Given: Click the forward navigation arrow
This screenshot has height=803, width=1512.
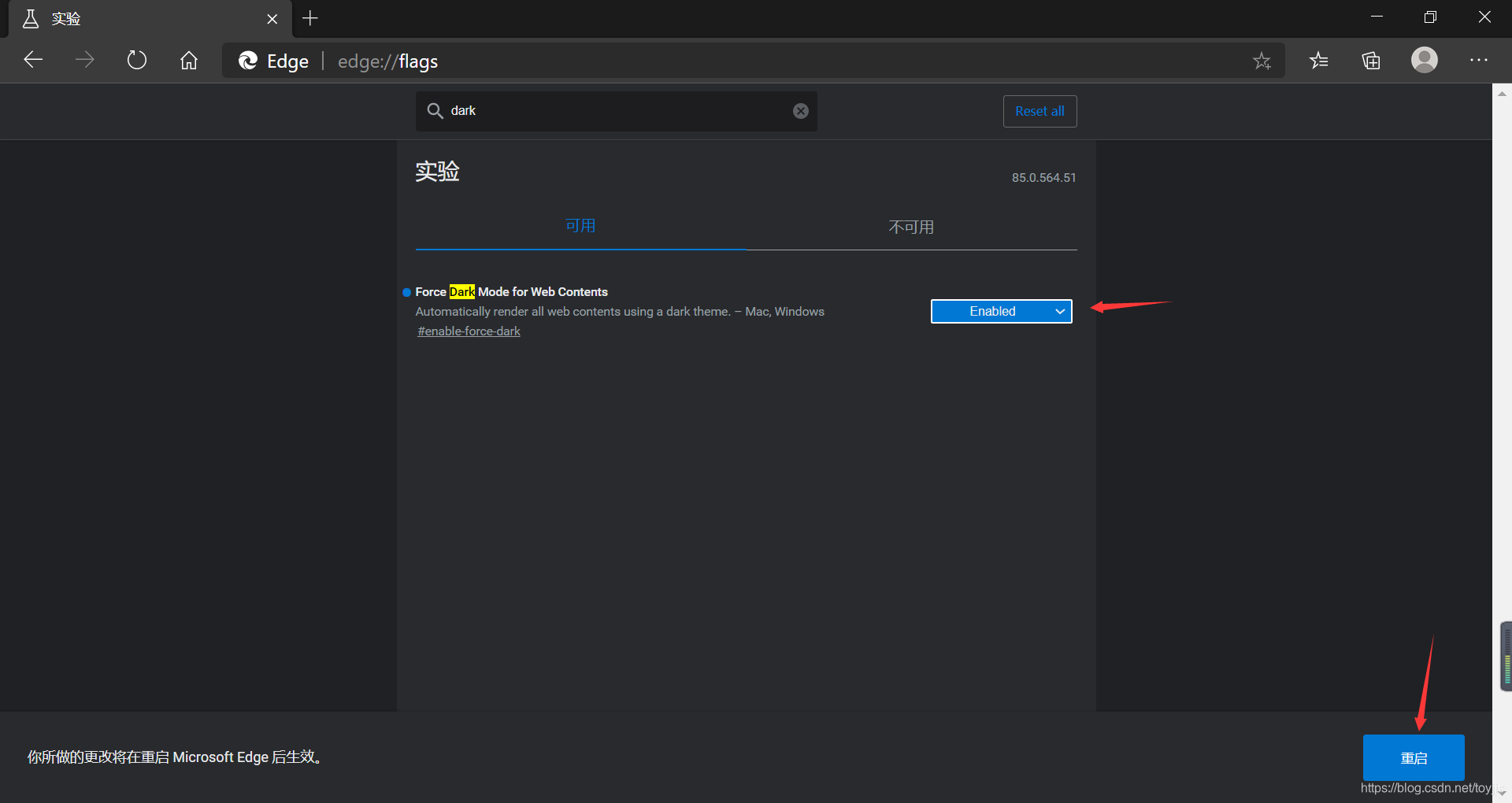Looking at the screenshot, I should point(84,60).
